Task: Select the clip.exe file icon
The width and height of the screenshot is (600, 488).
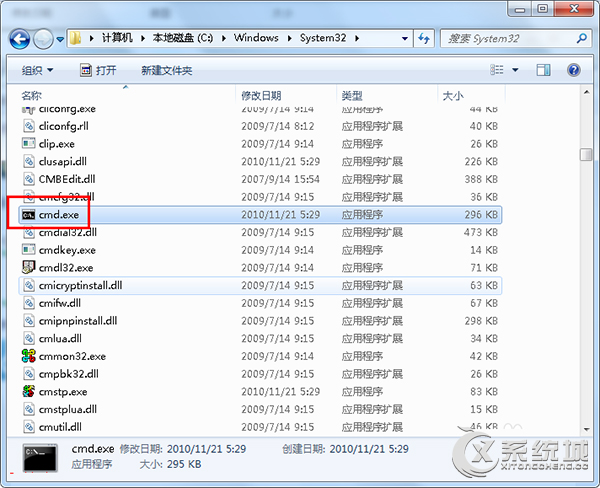Action: click(x=29, y=144)
